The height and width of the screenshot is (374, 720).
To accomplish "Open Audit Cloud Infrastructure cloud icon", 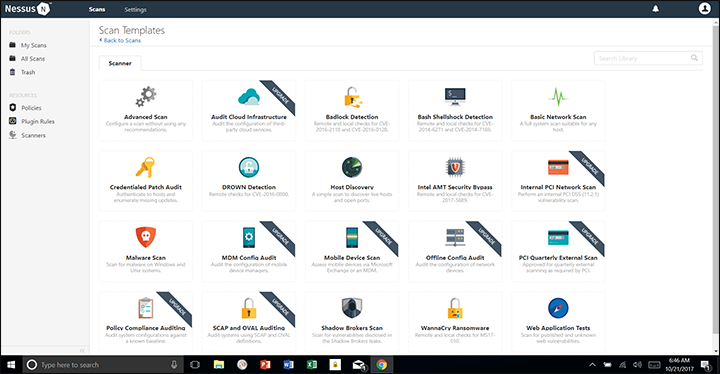I will (249, 96).
